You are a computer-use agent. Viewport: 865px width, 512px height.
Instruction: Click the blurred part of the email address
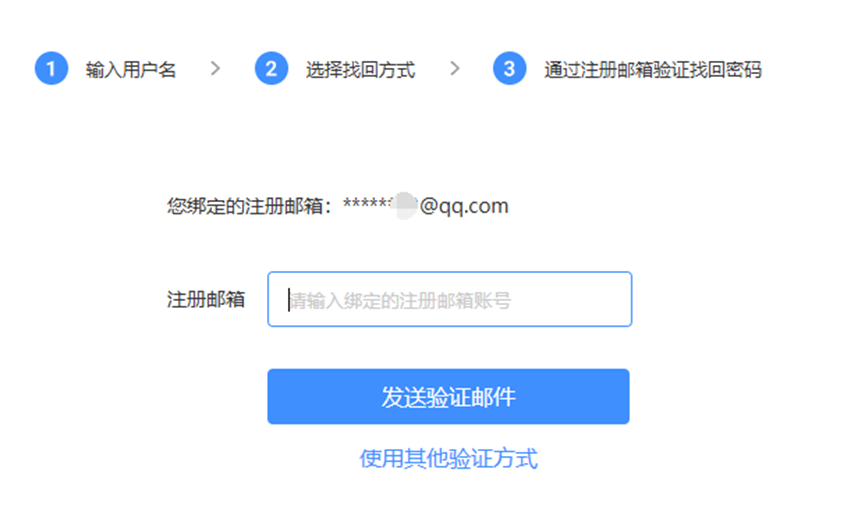(x=405, y=205)
